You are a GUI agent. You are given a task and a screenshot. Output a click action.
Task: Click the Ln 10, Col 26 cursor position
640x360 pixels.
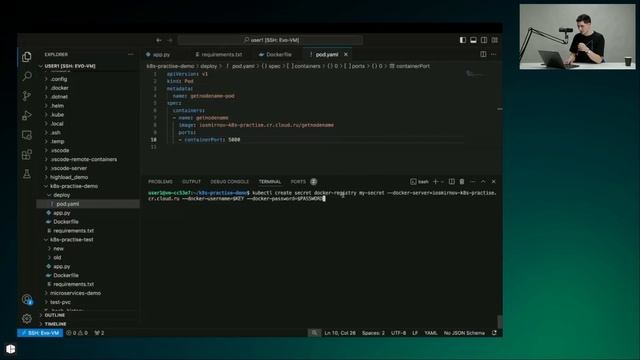coord(340,333)
